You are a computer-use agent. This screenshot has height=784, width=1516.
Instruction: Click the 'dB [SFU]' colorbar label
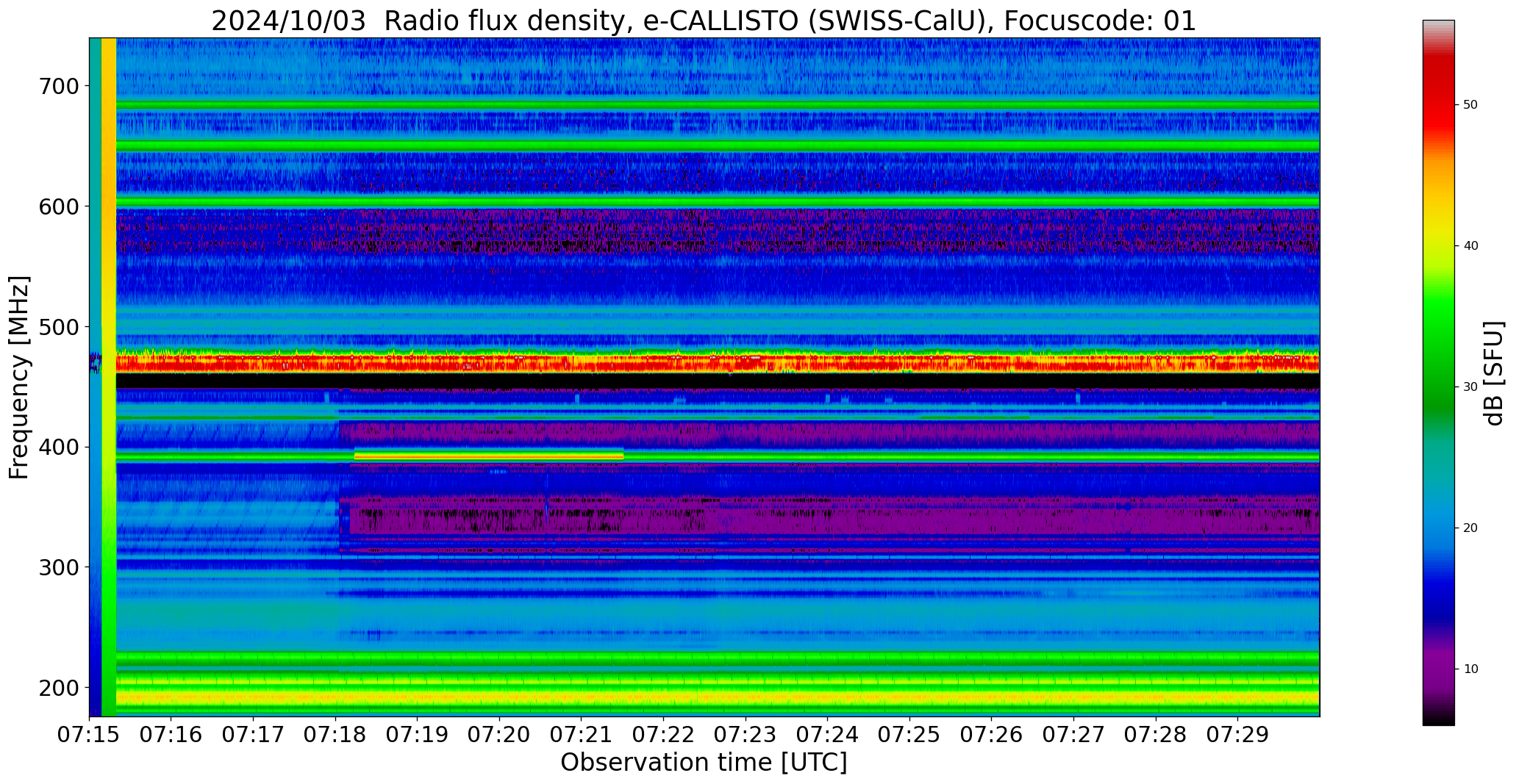click(1494, 373)
